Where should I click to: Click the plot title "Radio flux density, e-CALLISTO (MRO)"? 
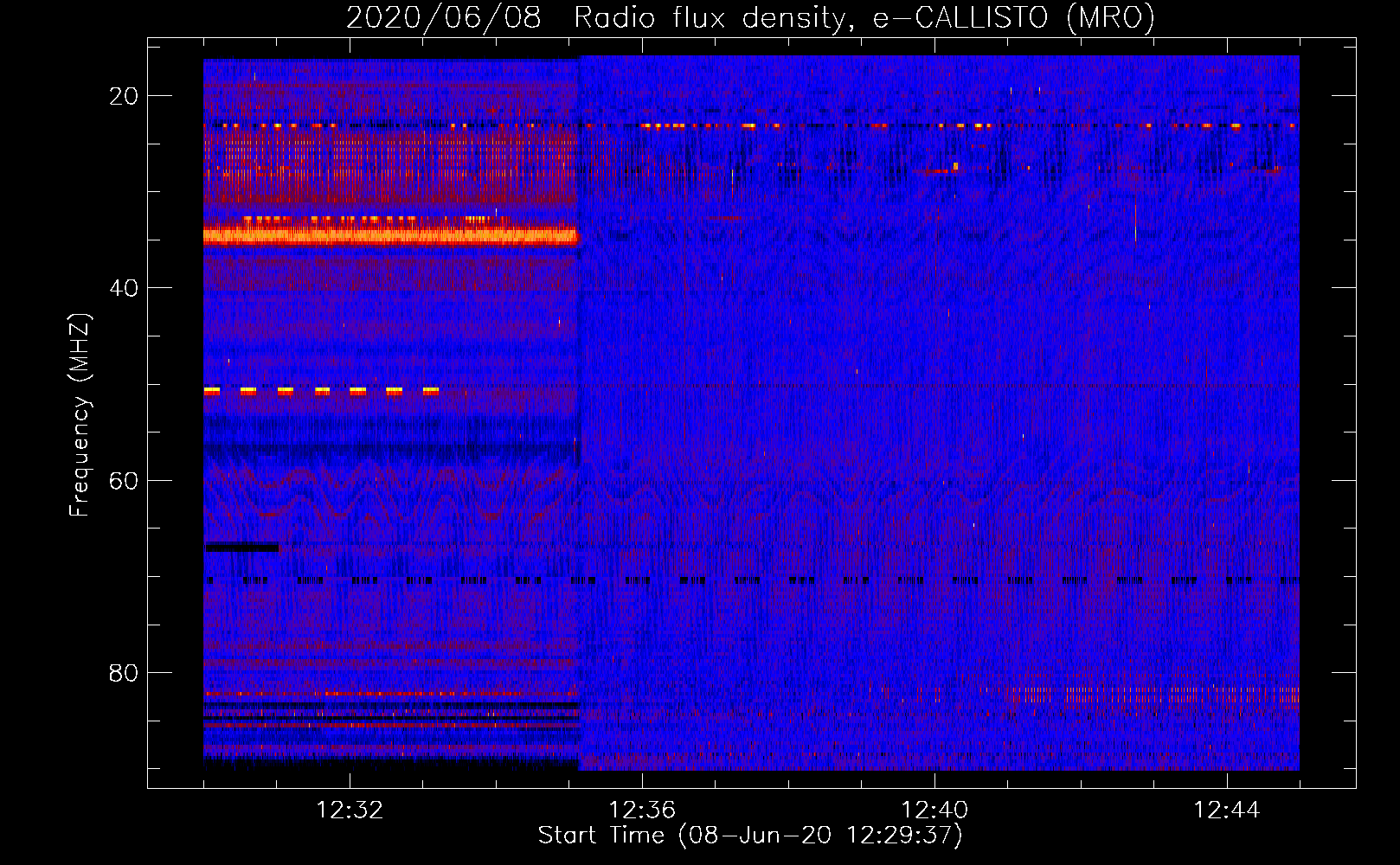pos(864,17)
